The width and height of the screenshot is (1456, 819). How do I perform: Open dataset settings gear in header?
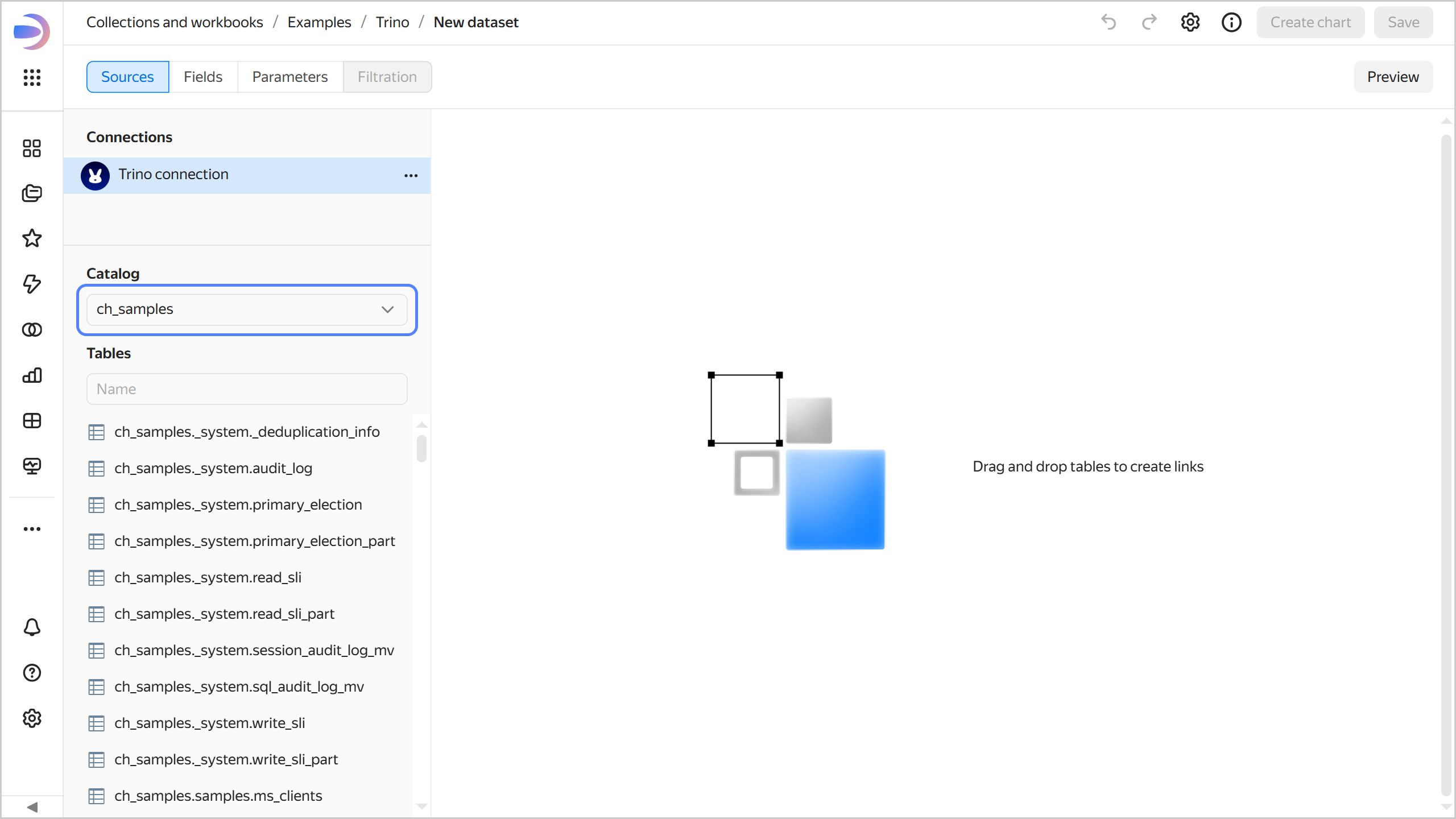click(x=1190, y=22)
